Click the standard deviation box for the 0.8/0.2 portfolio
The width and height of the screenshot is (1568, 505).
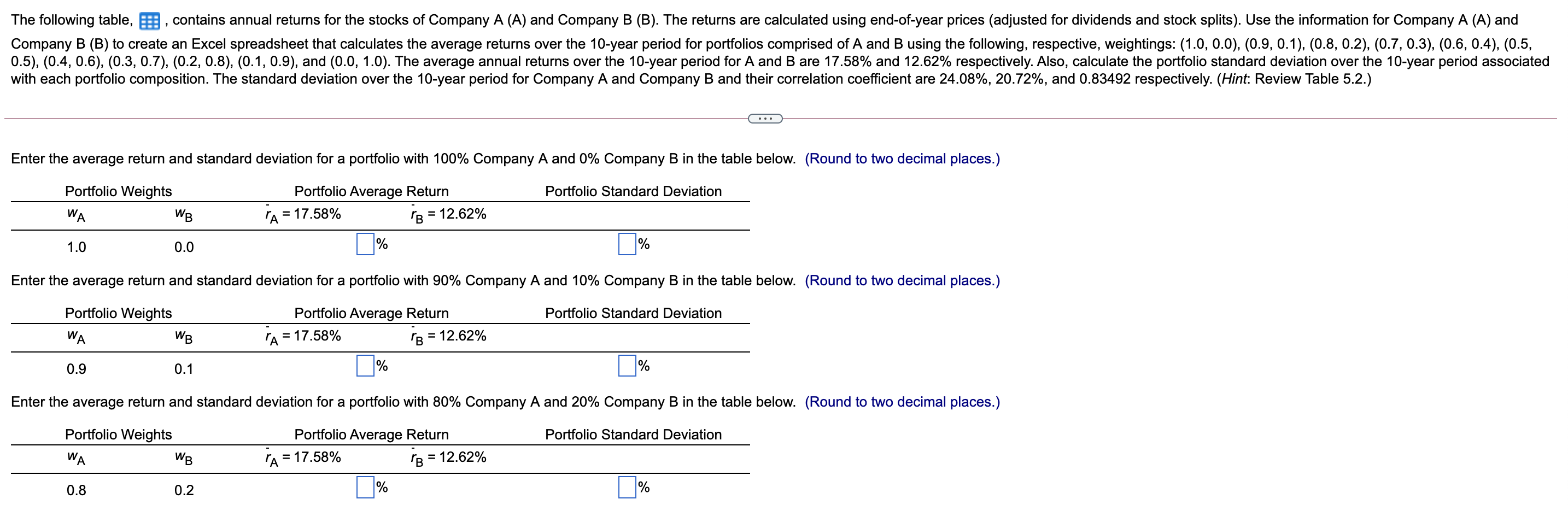click(x=627, y=487)
